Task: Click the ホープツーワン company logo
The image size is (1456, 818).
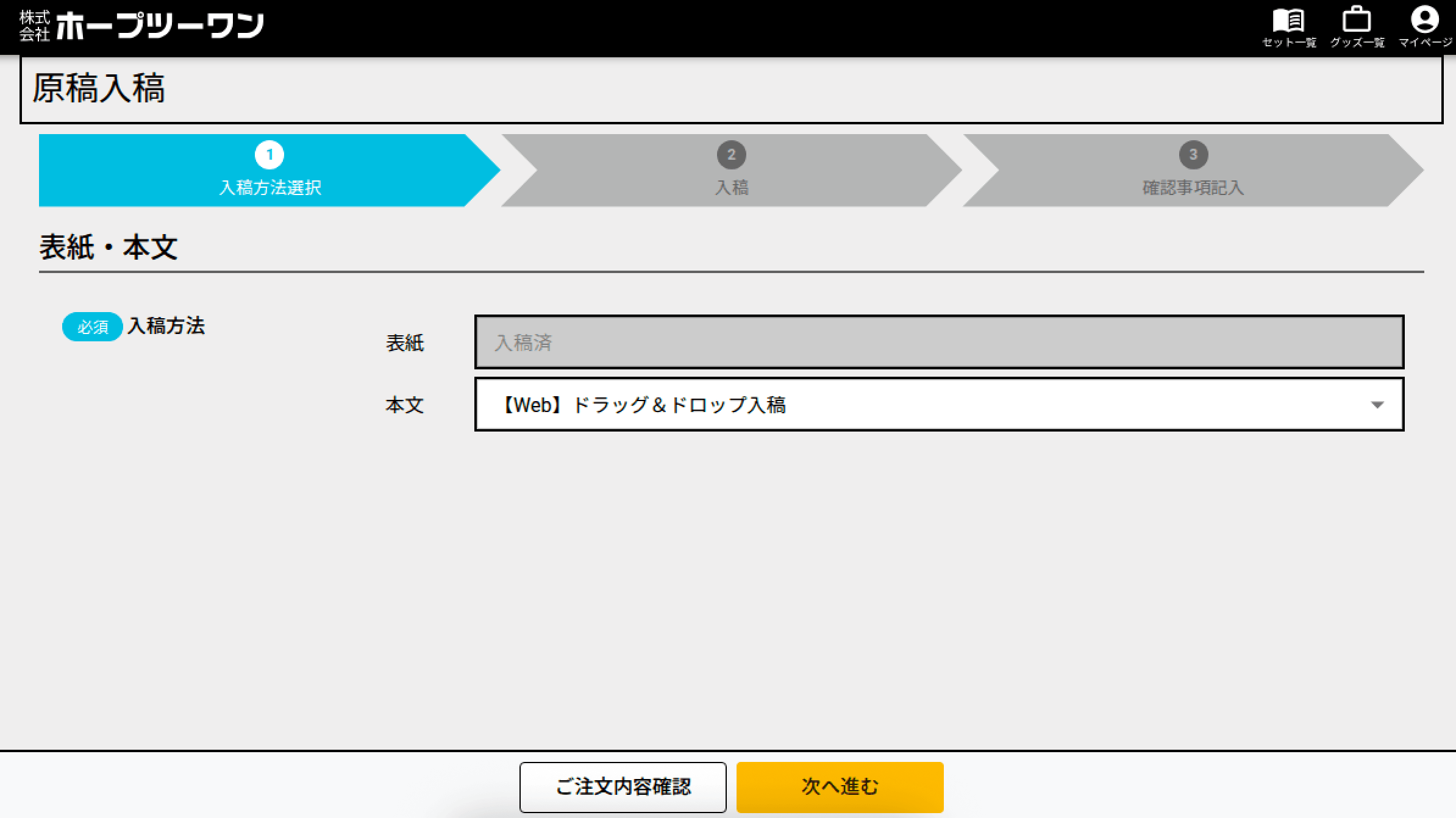Action: (141, 26)
